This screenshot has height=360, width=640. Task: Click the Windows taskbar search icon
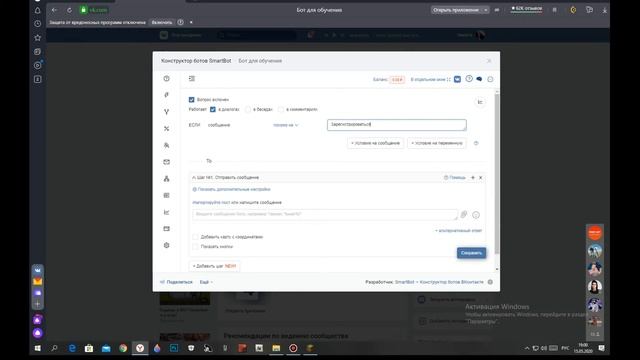click(54, 348)
